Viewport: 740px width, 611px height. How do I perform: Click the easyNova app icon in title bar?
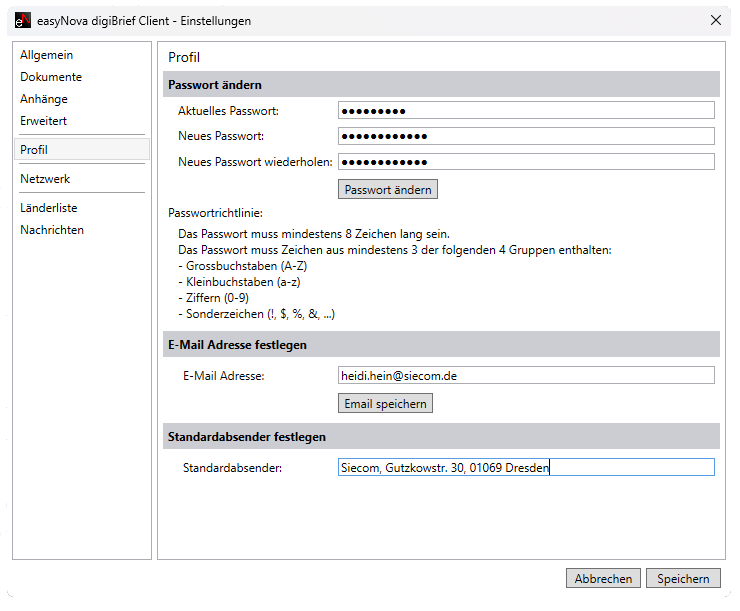23,20
